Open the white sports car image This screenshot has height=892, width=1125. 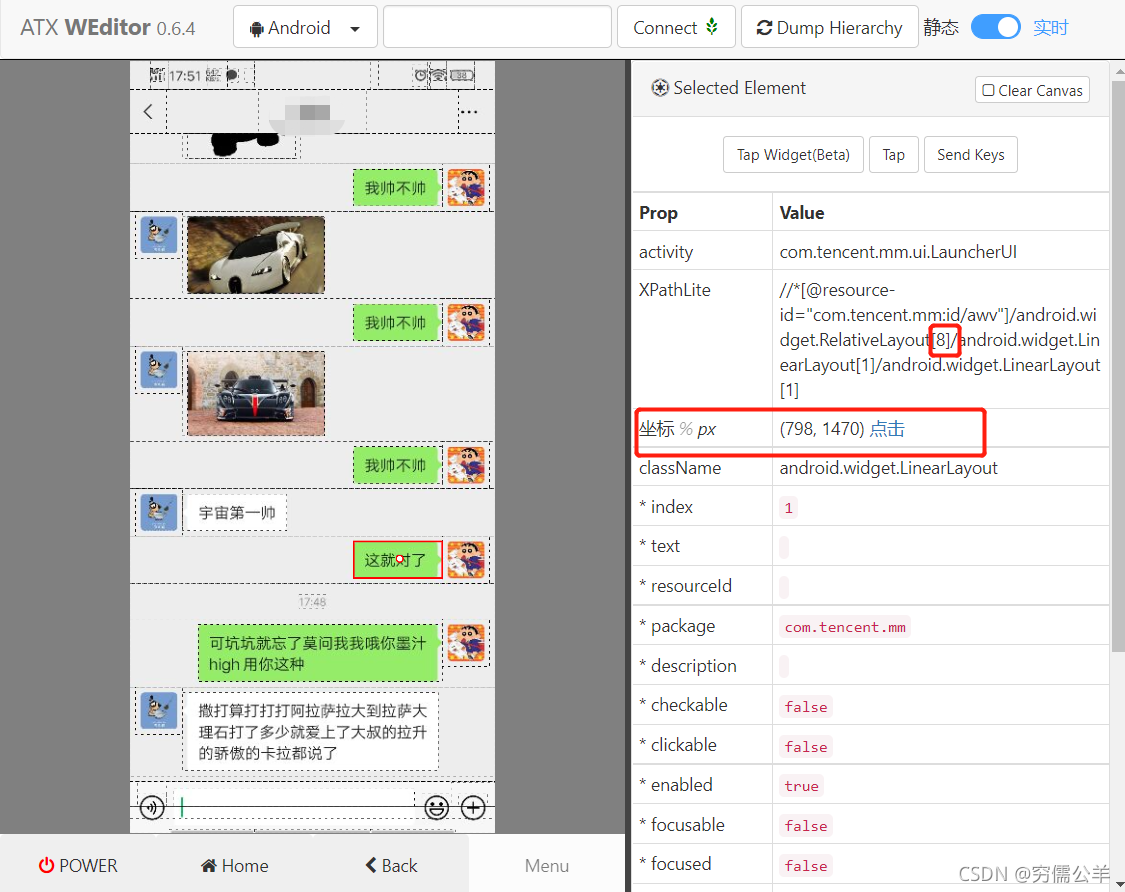pos(255,255)
